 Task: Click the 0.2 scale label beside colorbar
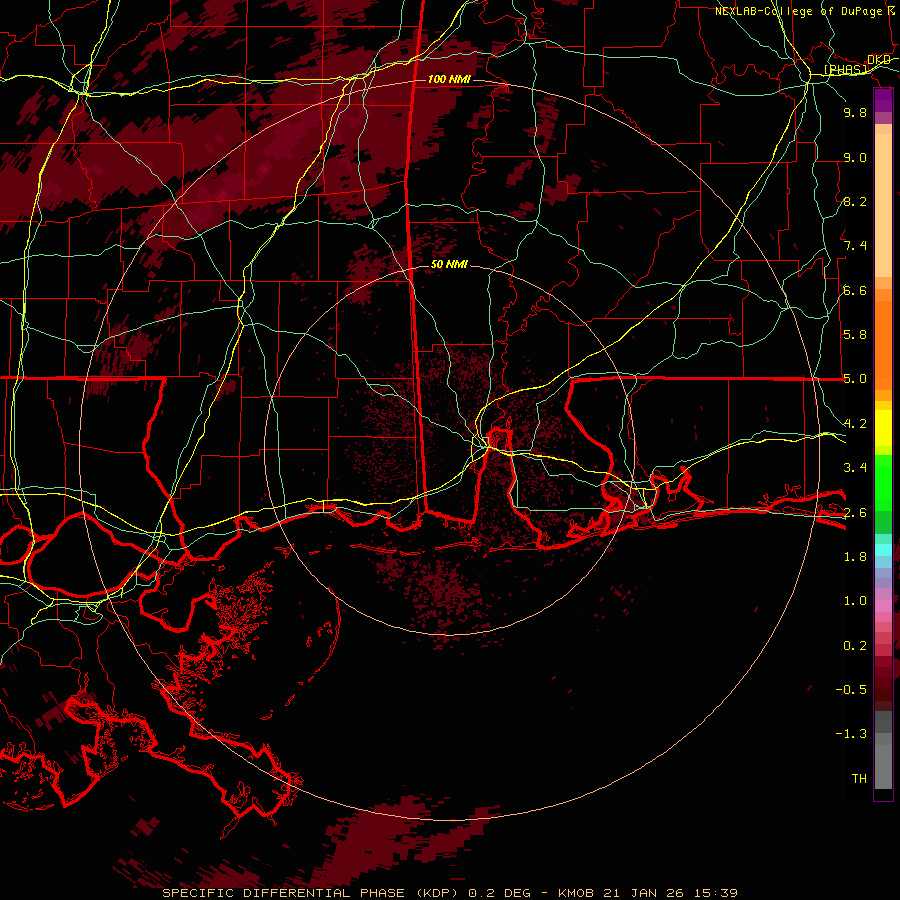pos(855,646)
